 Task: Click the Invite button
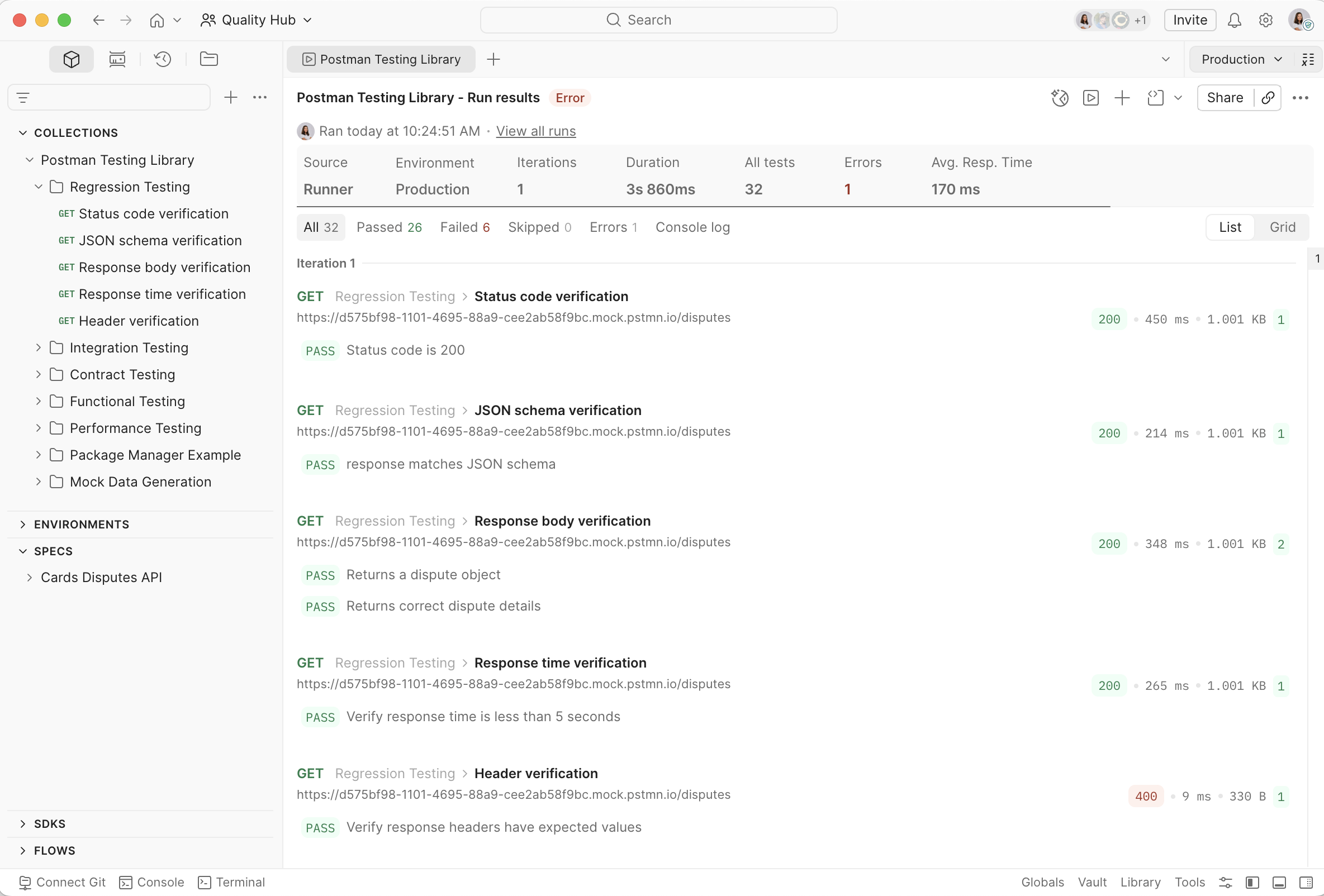1190,21
